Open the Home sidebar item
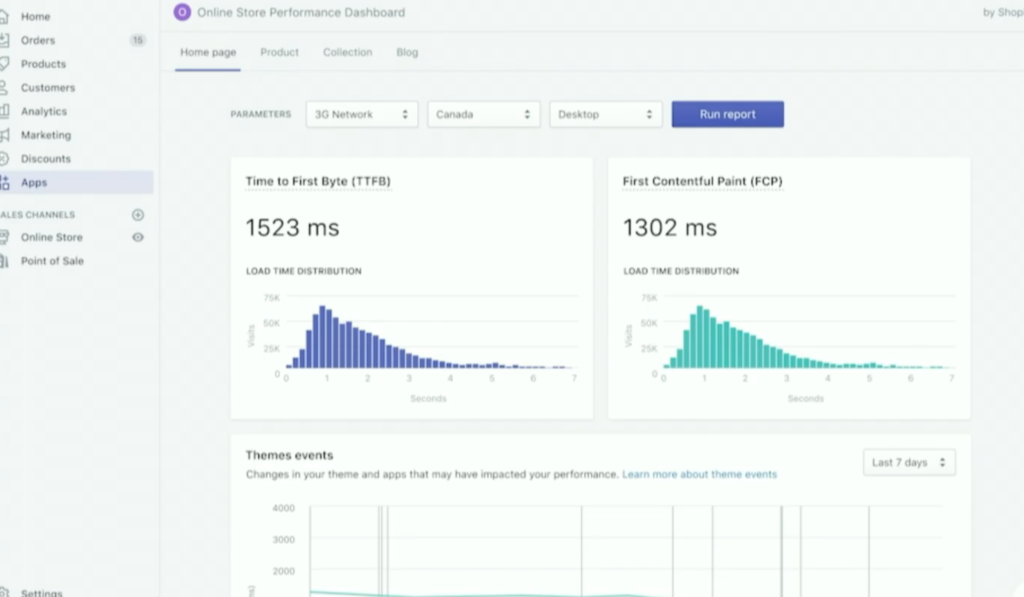This screenshot has width=1024, height=597. [35, 16]
